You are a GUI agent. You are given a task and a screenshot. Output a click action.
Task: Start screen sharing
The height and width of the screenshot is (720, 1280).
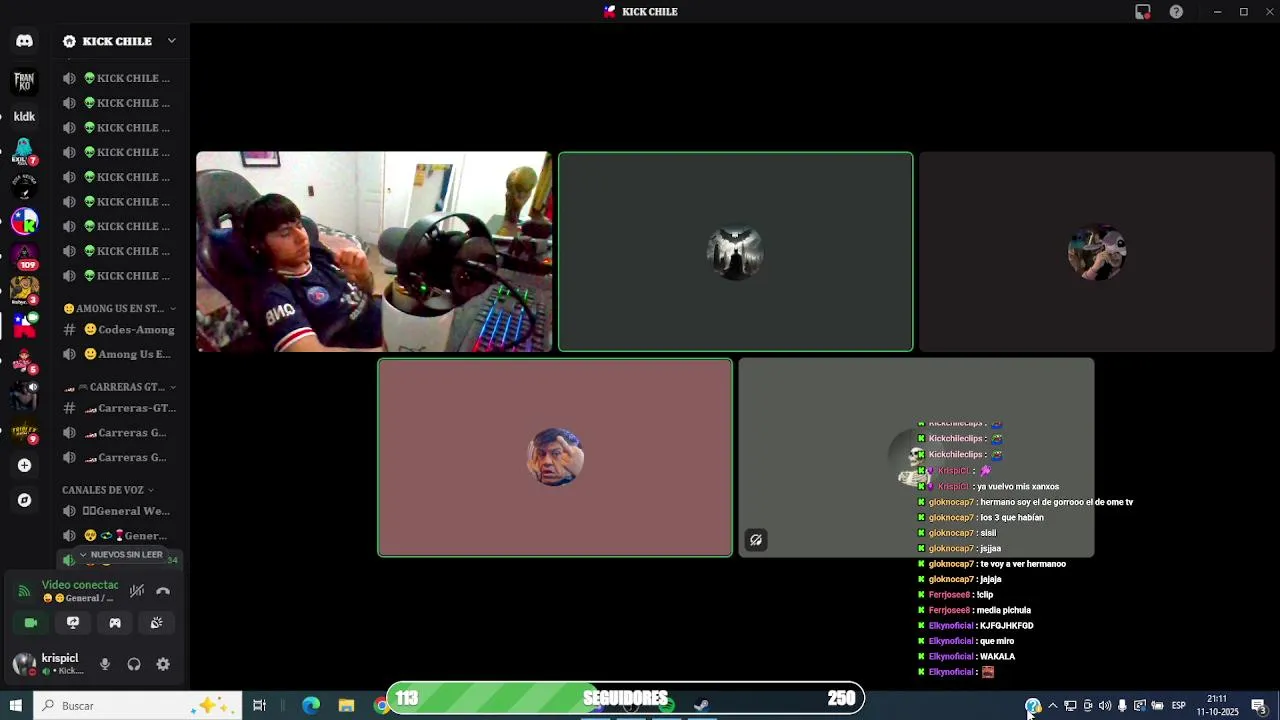(x=73, y=623)
